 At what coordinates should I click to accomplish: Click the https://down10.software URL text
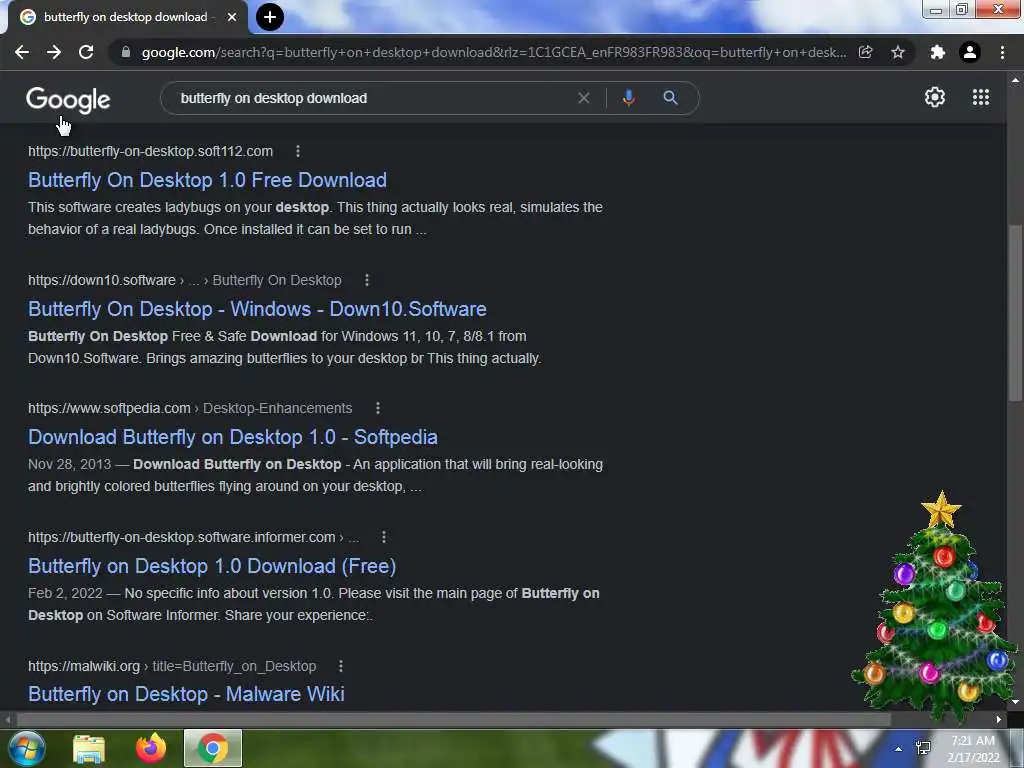pos(102,280)
